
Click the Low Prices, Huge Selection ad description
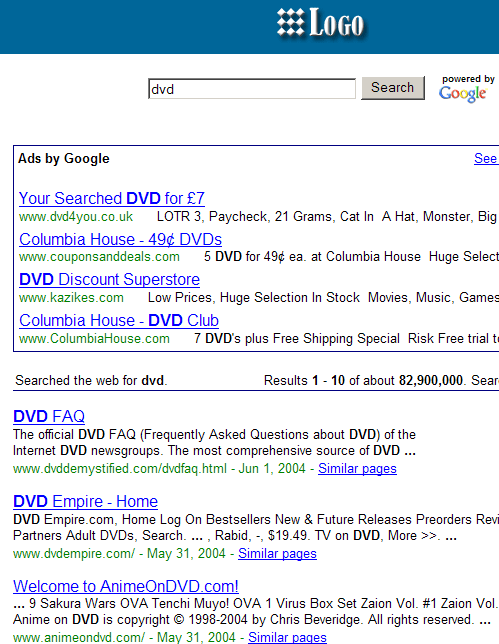pos(323,297)
